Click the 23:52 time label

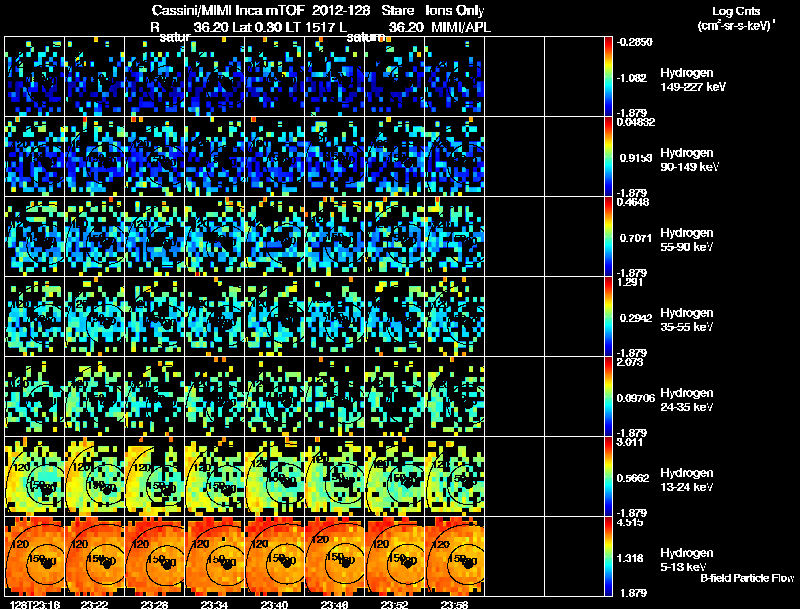pos(394,604)
